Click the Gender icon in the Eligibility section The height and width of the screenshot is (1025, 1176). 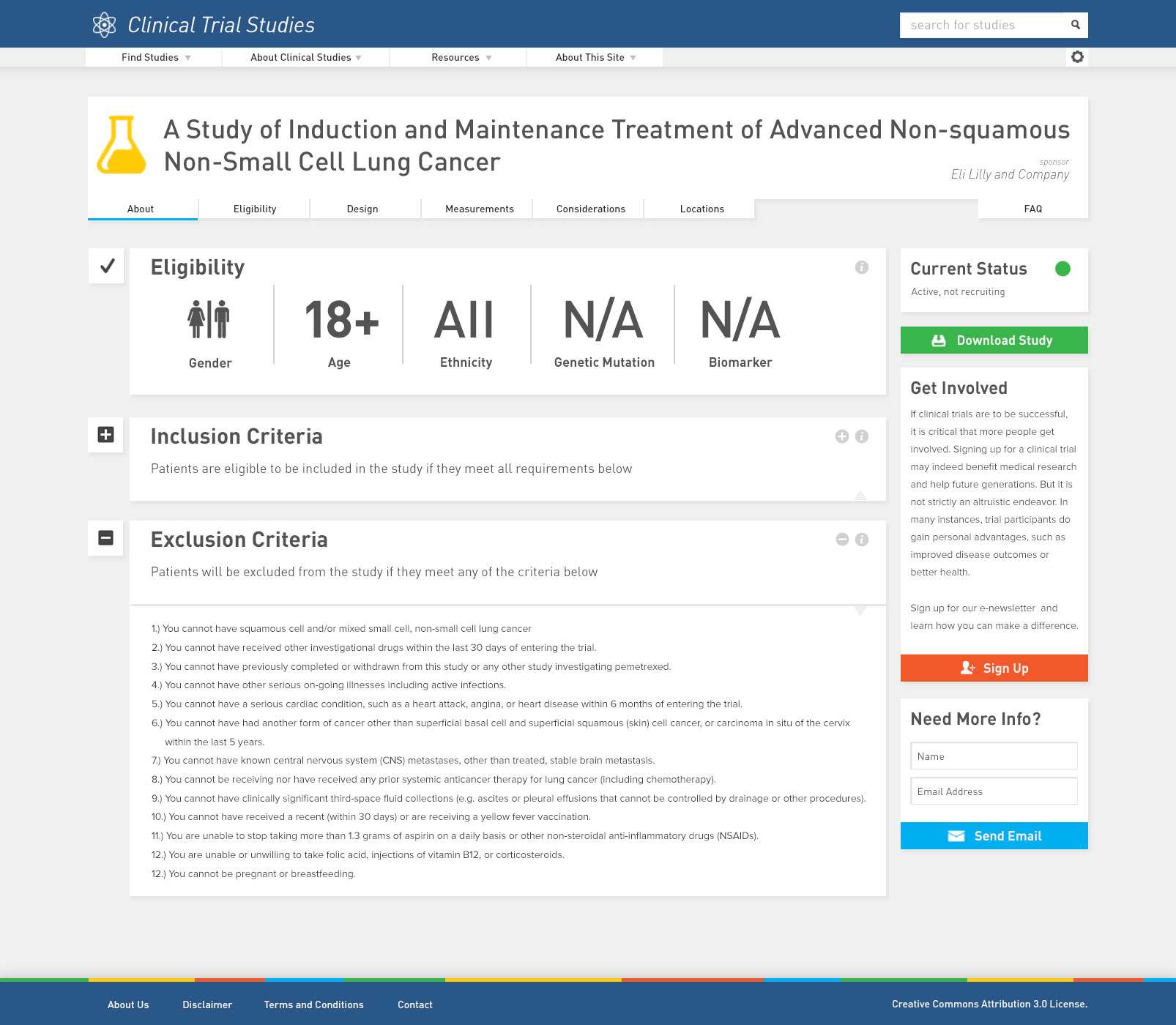[210, 318]
